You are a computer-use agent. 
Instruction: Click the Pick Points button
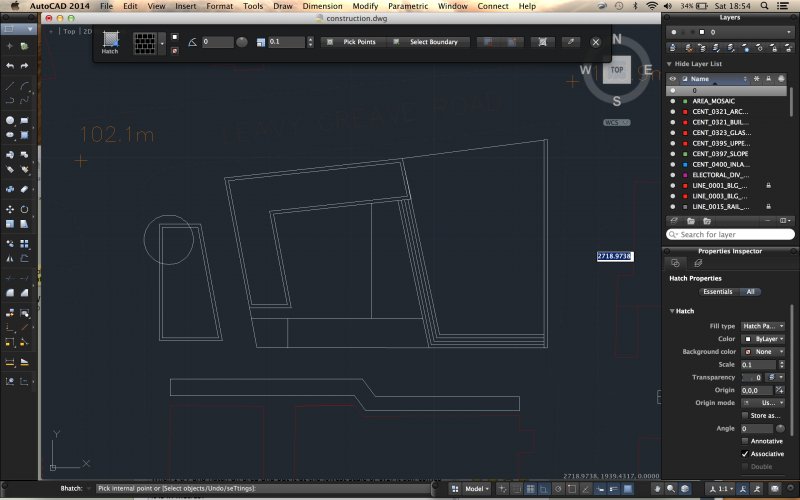click(353, 42)
